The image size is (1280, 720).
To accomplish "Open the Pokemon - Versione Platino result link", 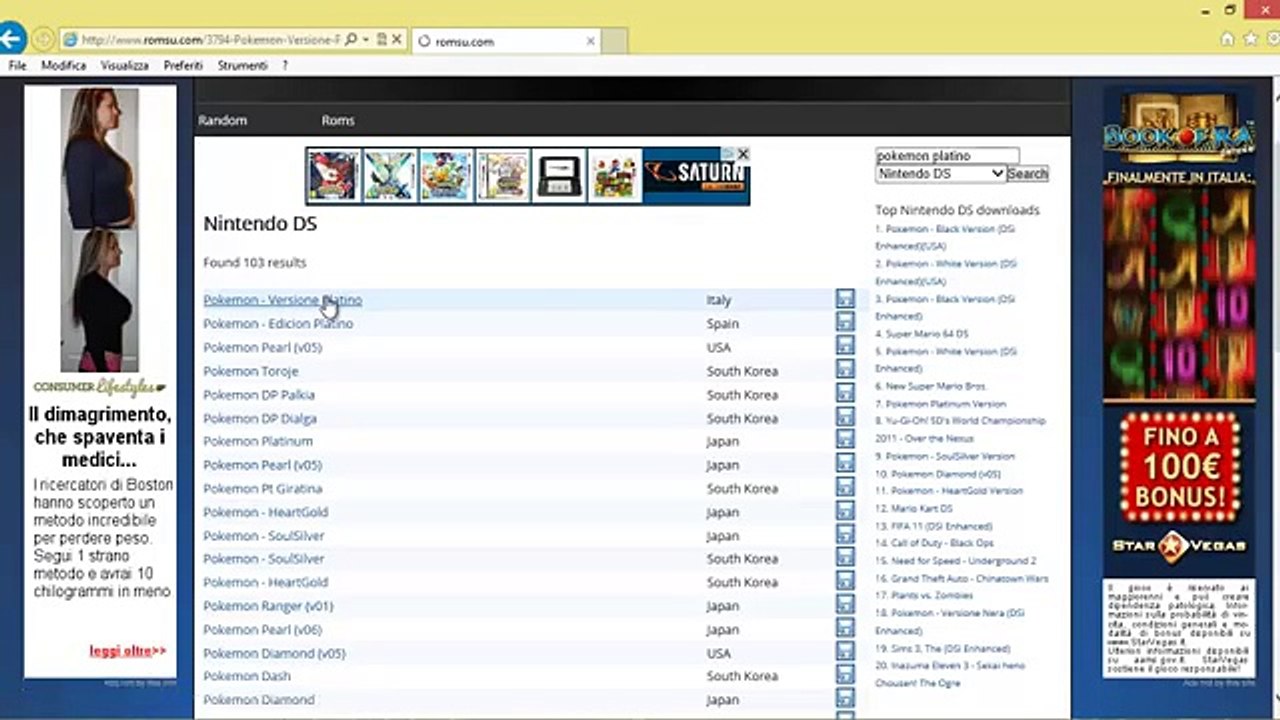I will click(282, 300).
